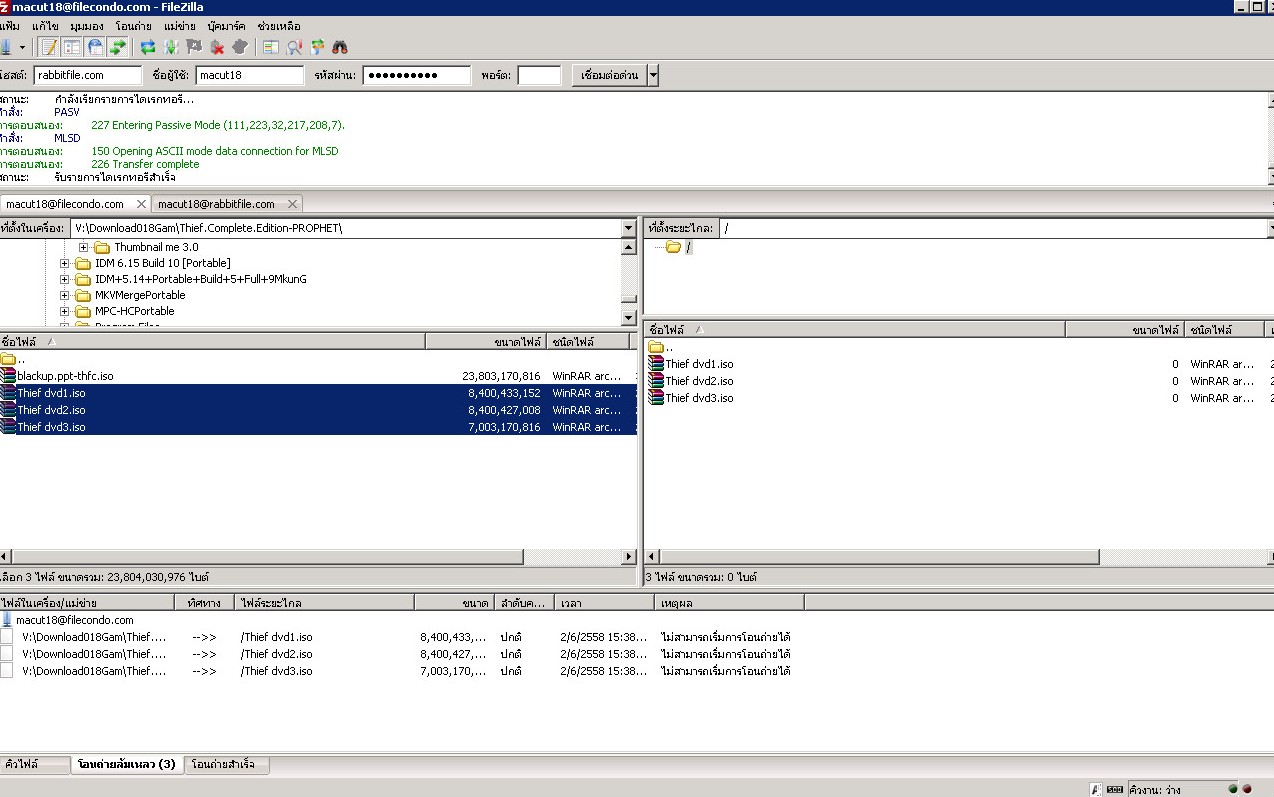Reconnect to the last server icon
Image resolution: width=1274 pixels, height=797 pixels.
(240, 47)
